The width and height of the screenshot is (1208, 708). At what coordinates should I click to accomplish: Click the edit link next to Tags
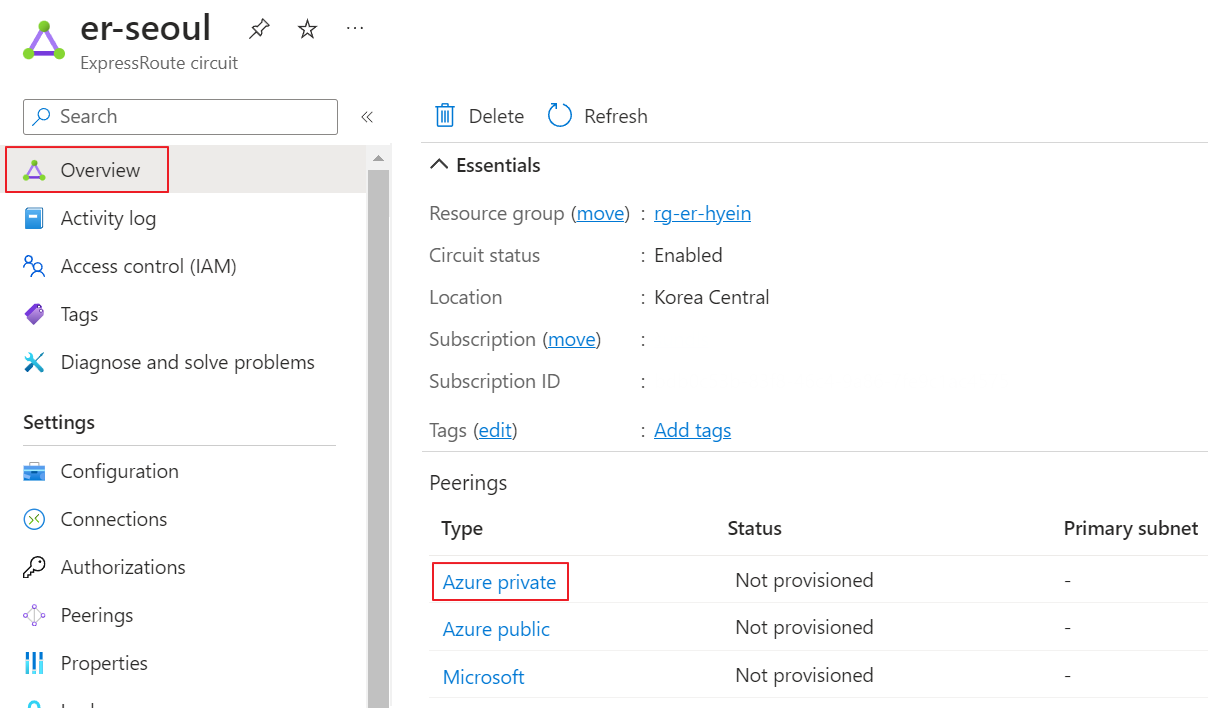point(495,430)
